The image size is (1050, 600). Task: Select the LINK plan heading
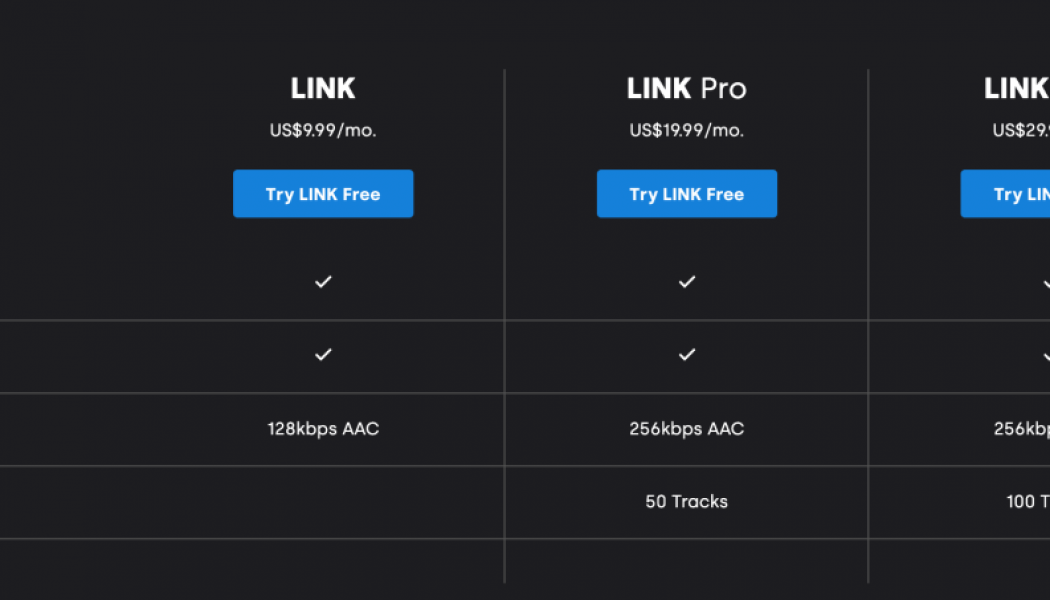coord(323,88)
